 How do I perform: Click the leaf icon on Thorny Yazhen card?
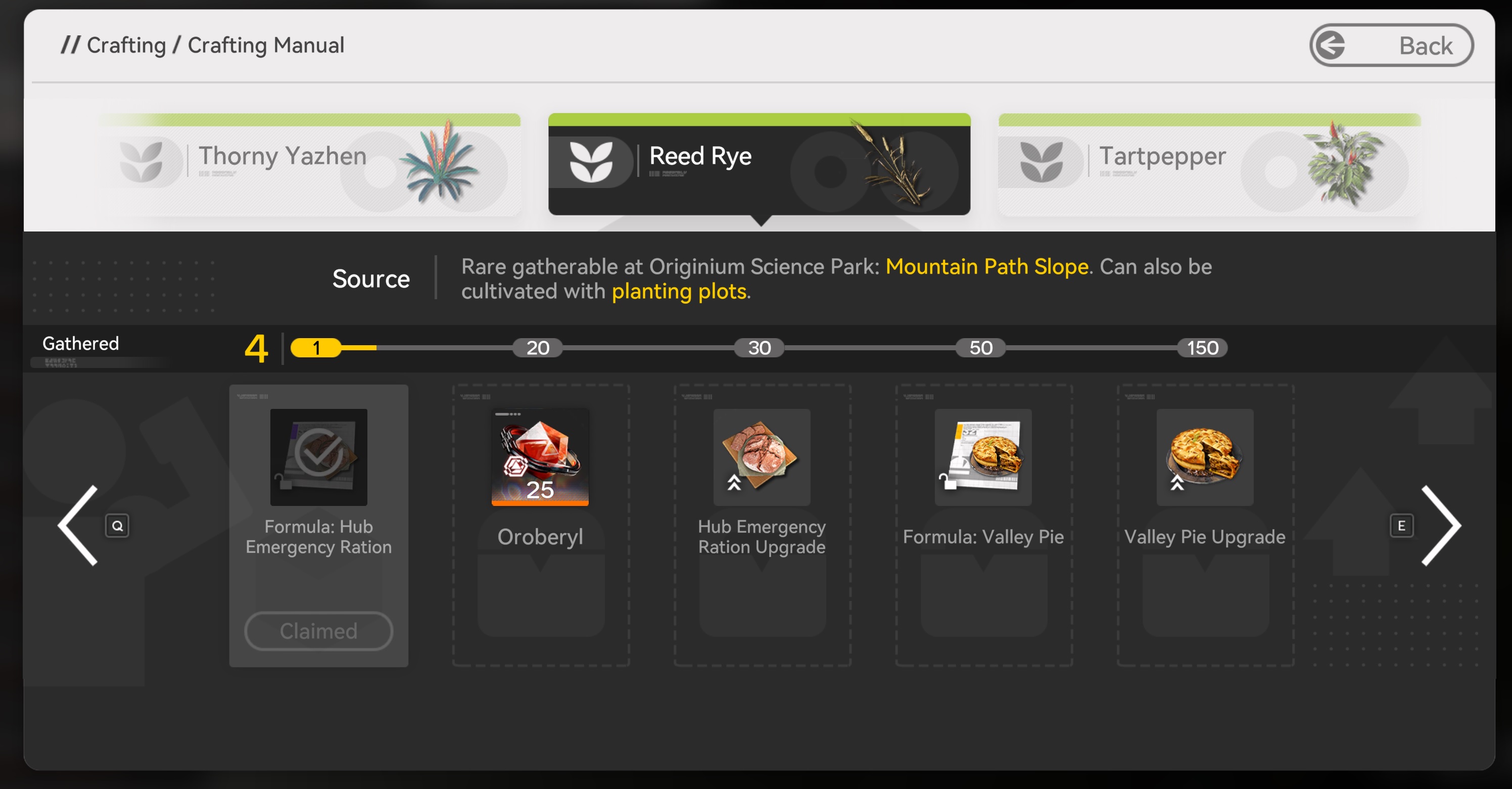click(141, 162)
